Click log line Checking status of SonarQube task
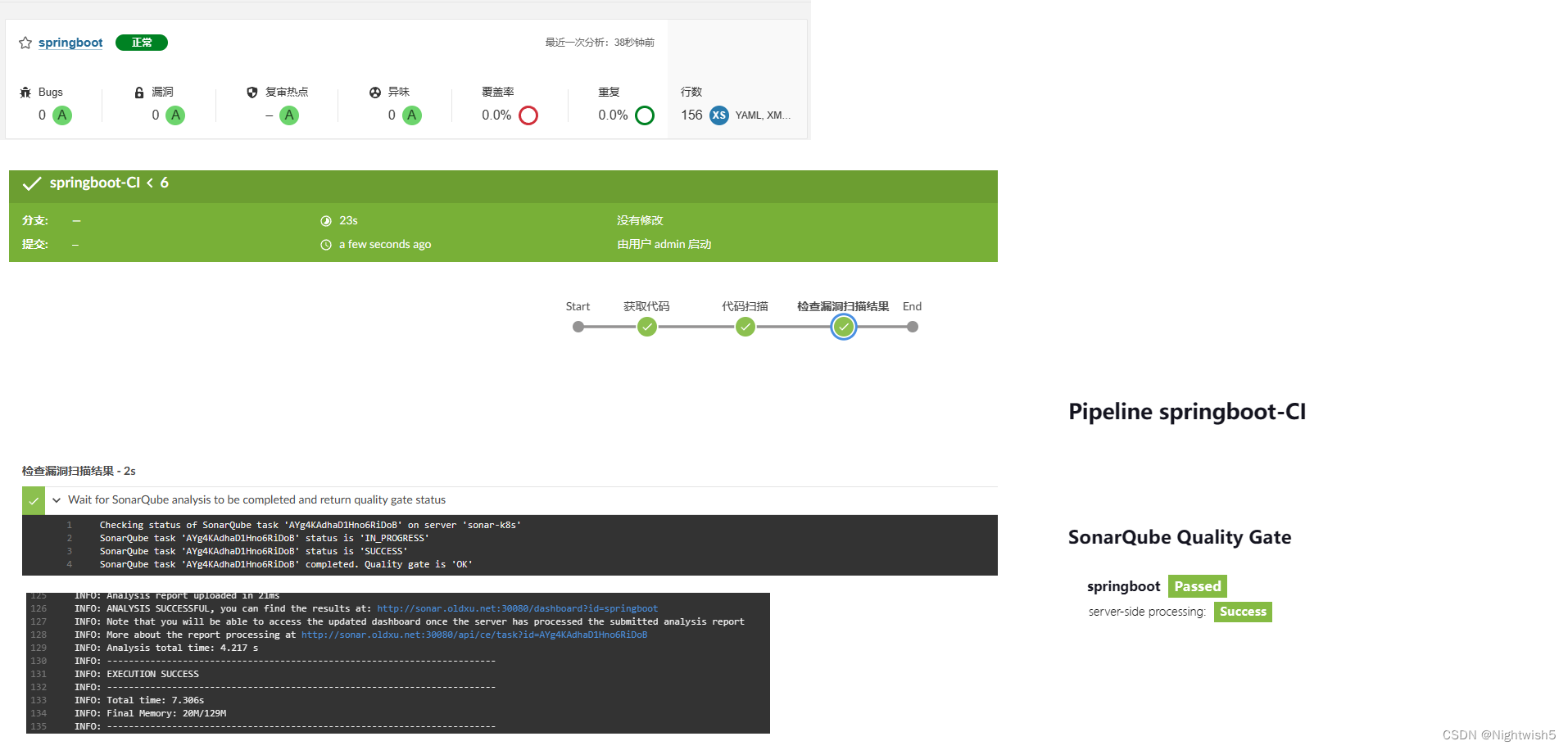The height and width of the screenshot is (750, 1568). (310, 525)
